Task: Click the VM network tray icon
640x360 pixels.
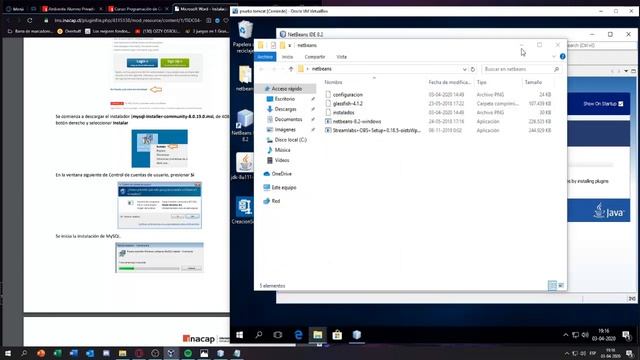Action: pyautogui.click(x=576, y=335)
